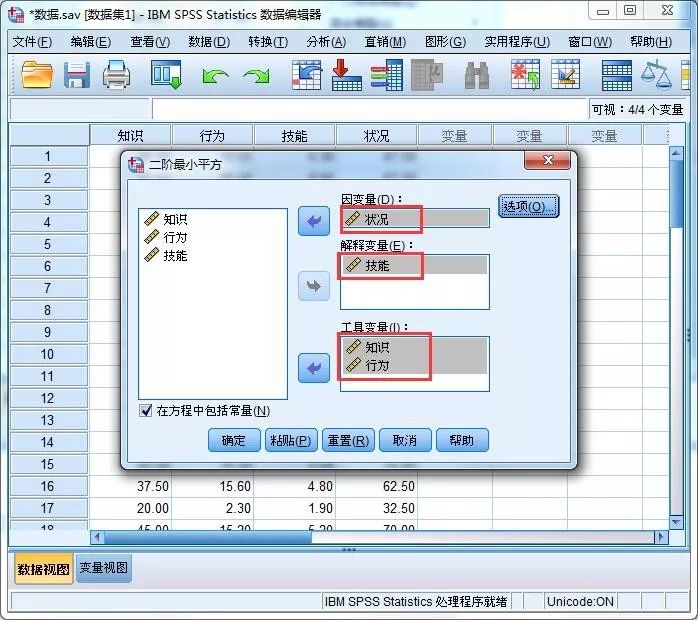The image size is (698, 620).
Task: Click the Weight cases scale icon
Action: click(x=656, y=75)
